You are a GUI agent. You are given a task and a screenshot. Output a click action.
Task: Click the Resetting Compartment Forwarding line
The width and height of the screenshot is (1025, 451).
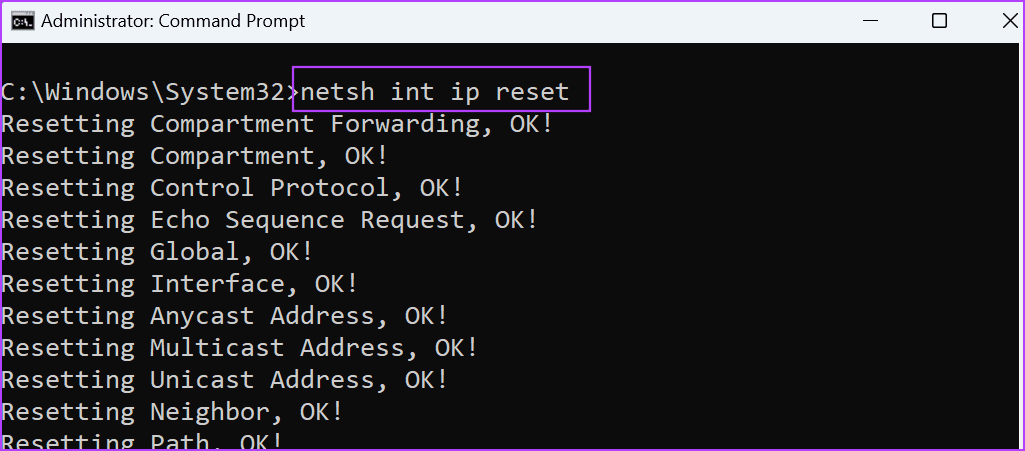[277, 124]
